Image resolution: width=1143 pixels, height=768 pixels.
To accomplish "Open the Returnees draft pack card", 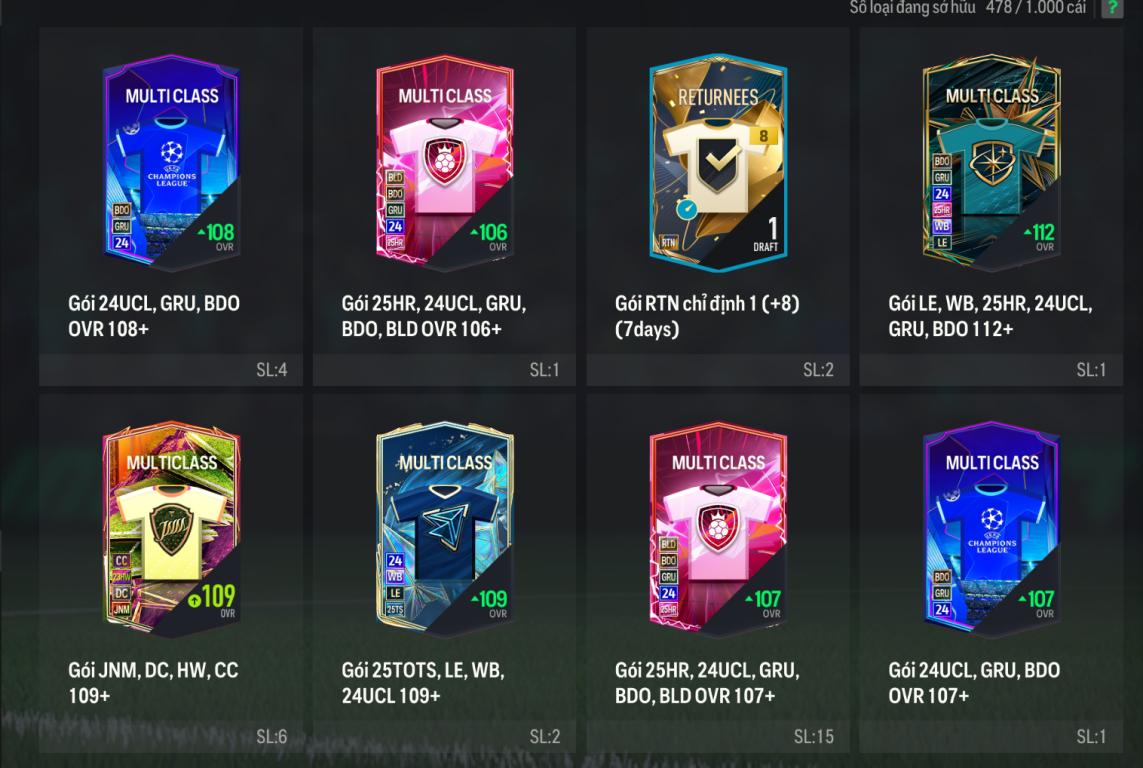I will (x=718, y=161).
